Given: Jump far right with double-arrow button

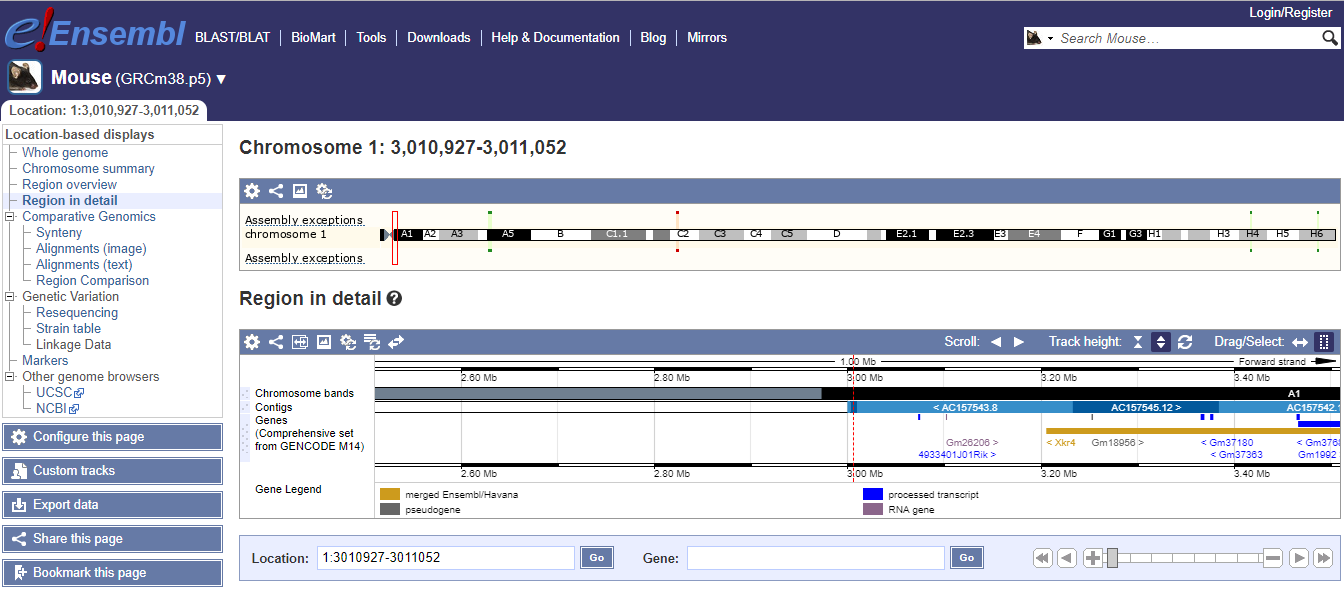Looking at the screenshot, I should click(x=1323, y=558).
